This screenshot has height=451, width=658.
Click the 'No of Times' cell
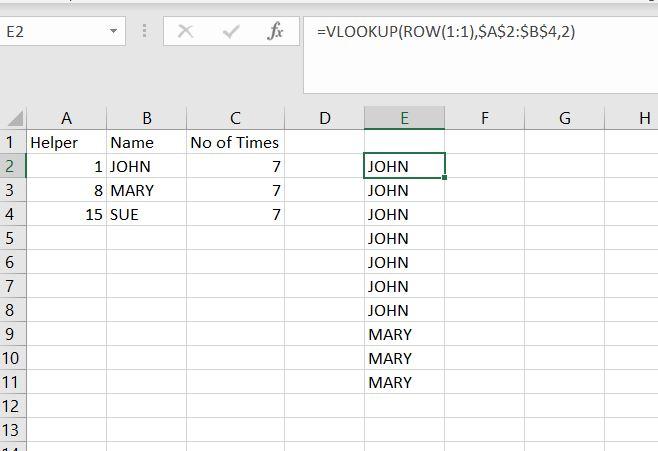235,142
